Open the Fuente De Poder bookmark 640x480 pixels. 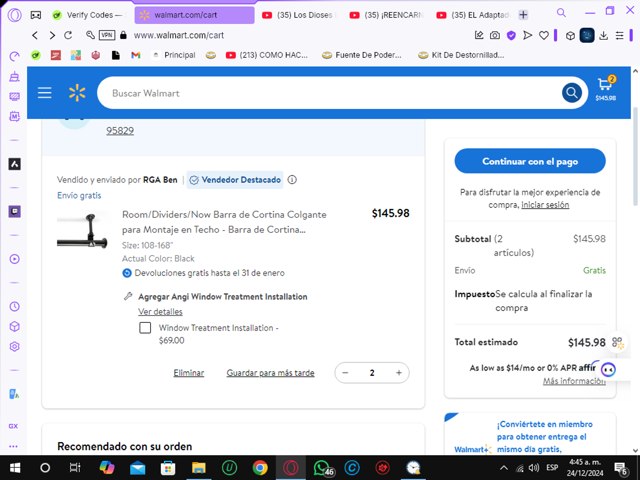tap(362, 55)
